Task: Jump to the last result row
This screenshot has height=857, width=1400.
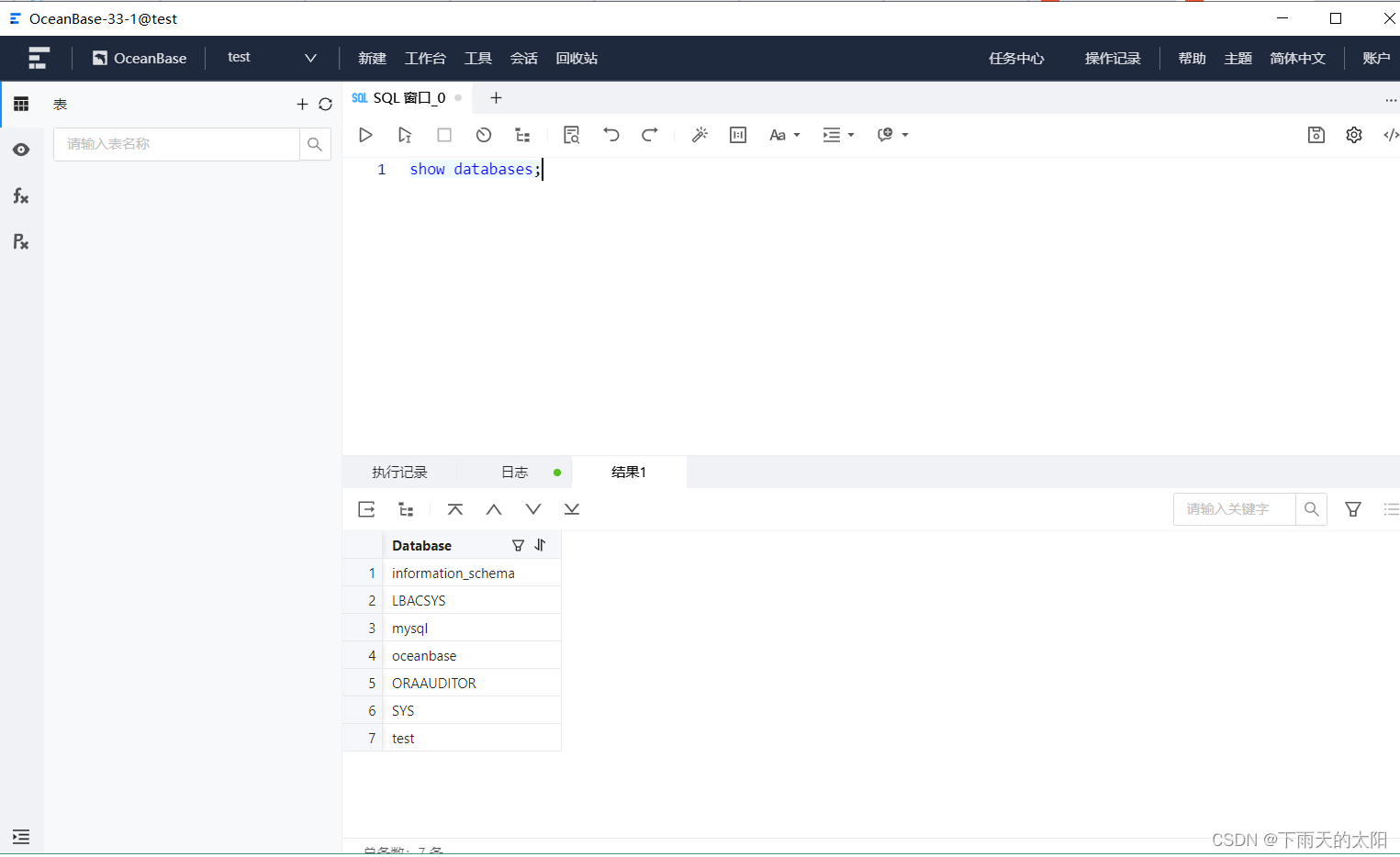Action: (x=572, y=509)
